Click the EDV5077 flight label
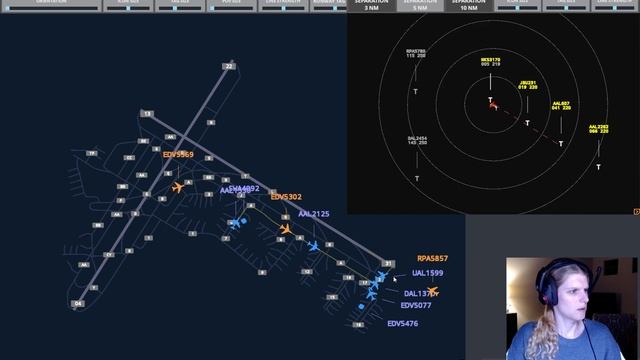 tap(416, 305)
